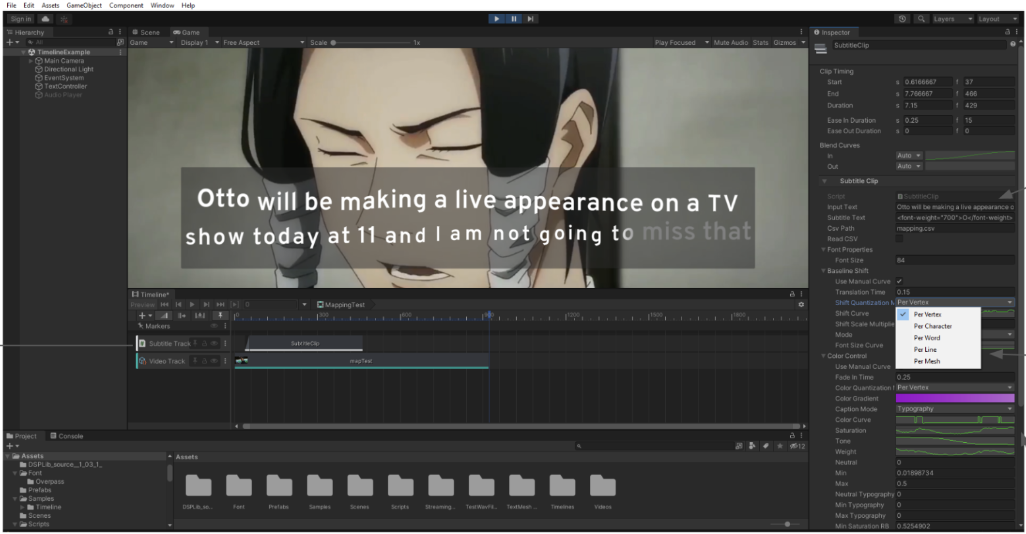This screenshot has width=1026, height=534.
Task: Toggle the Inspector panel lock icon
Action: coord(1007,31)
